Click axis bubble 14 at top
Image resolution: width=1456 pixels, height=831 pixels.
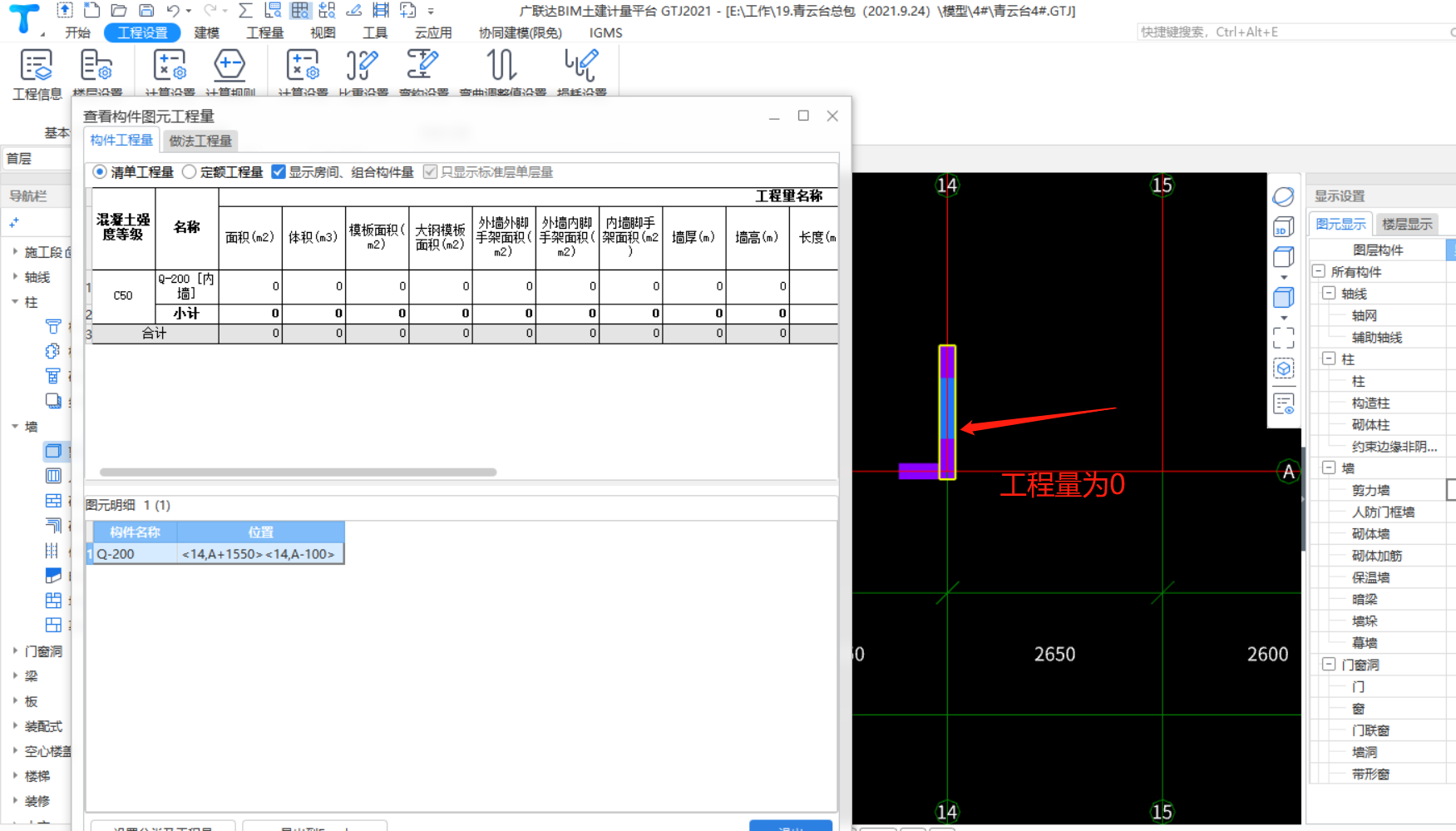(946, 185)
